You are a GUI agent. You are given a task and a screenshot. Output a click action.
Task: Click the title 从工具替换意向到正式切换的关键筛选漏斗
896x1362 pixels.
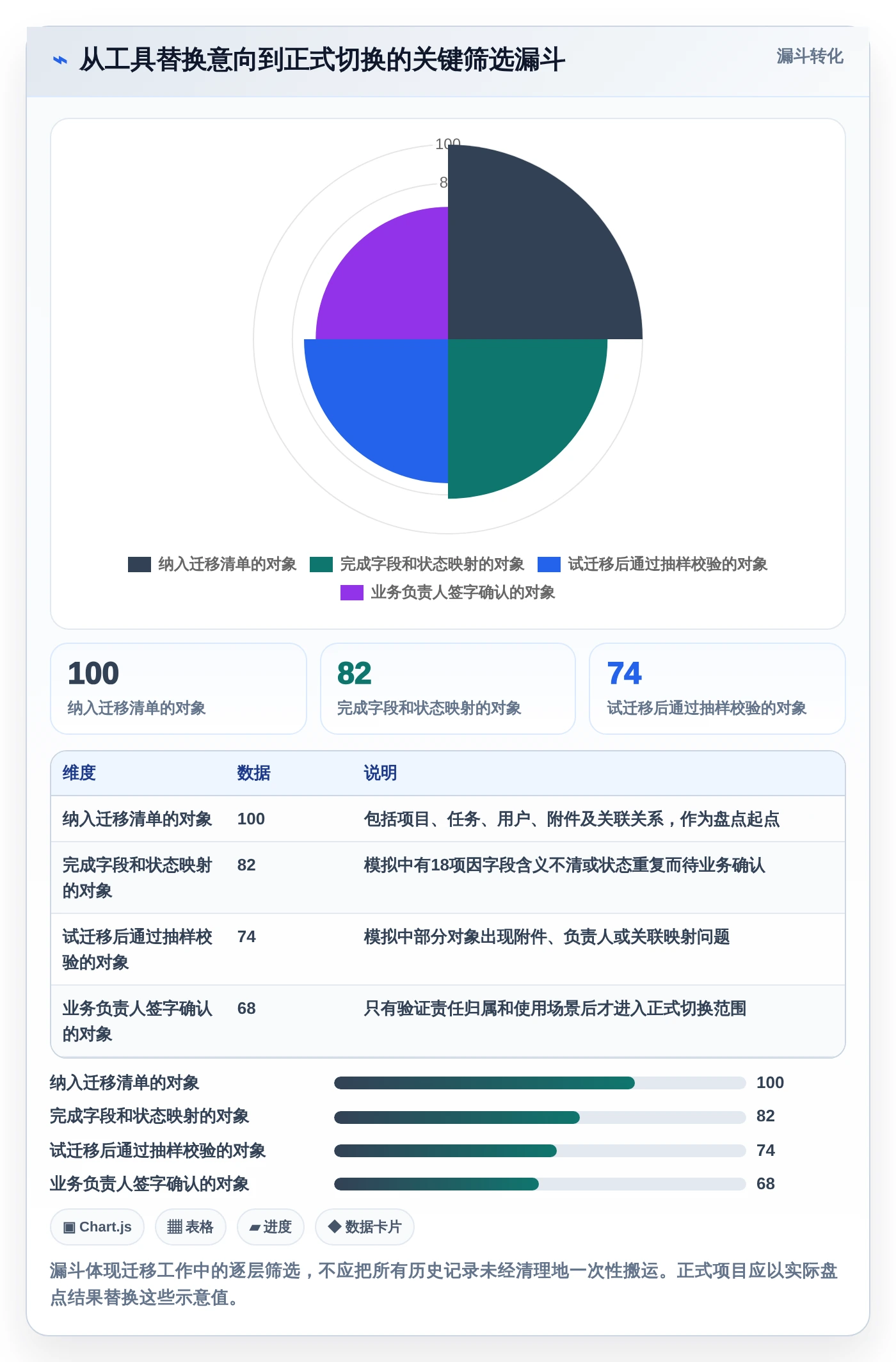click(322, 60)
